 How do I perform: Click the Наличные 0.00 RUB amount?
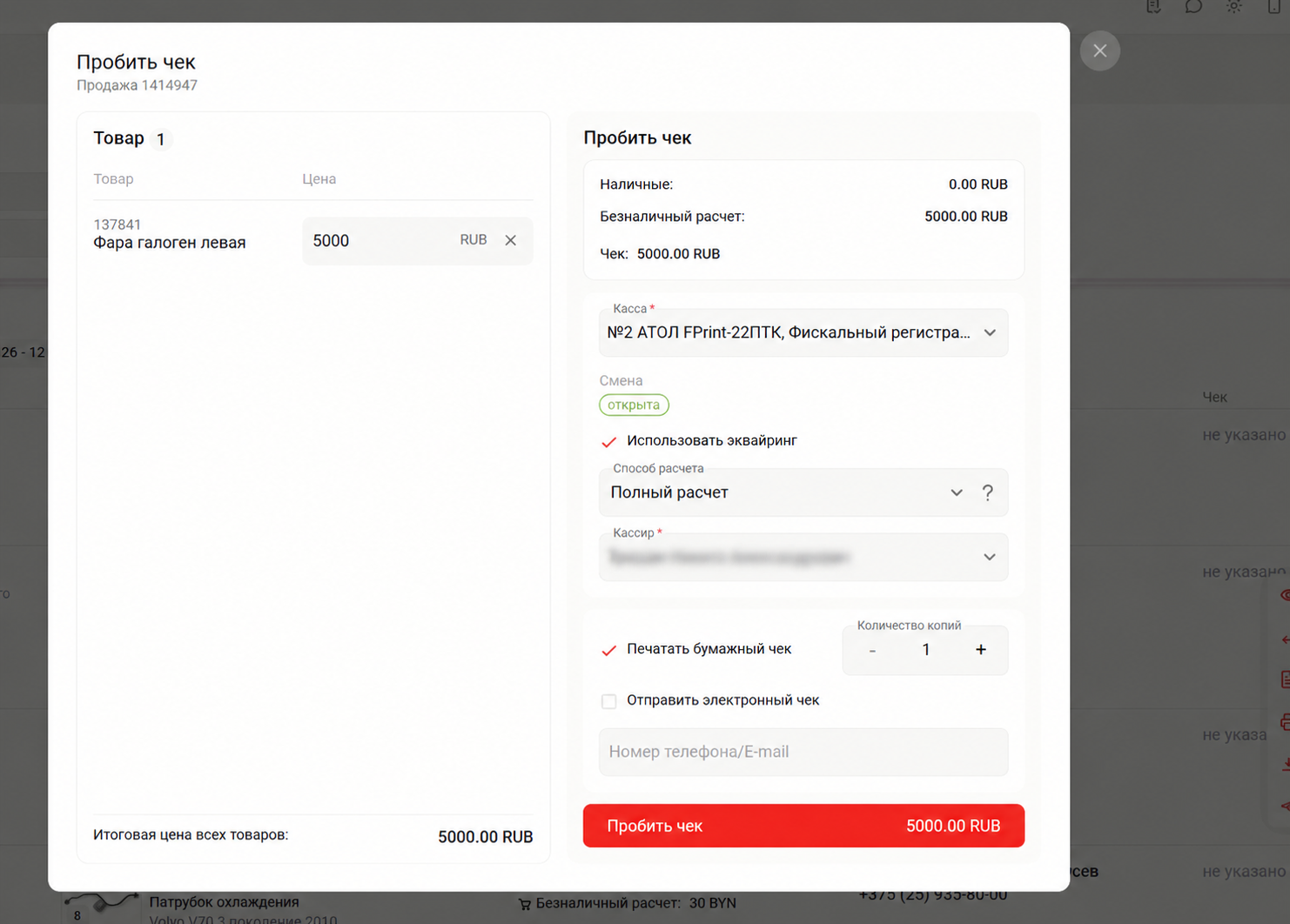coord(978,184)
